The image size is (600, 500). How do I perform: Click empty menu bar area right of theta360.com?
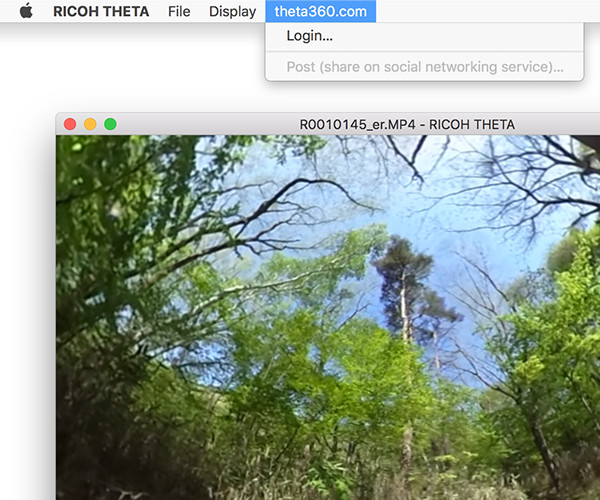pos(480,12)
